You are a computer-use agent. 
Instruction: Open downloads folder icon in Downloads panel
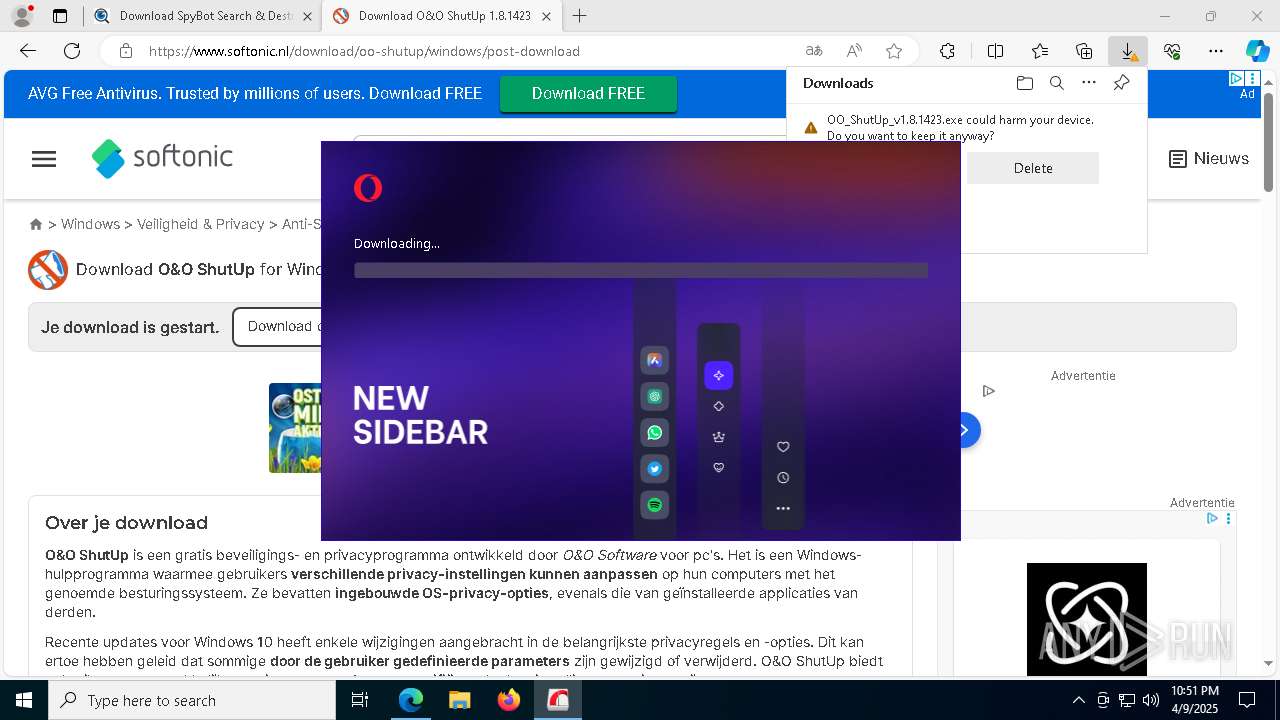pos(1024,83)
